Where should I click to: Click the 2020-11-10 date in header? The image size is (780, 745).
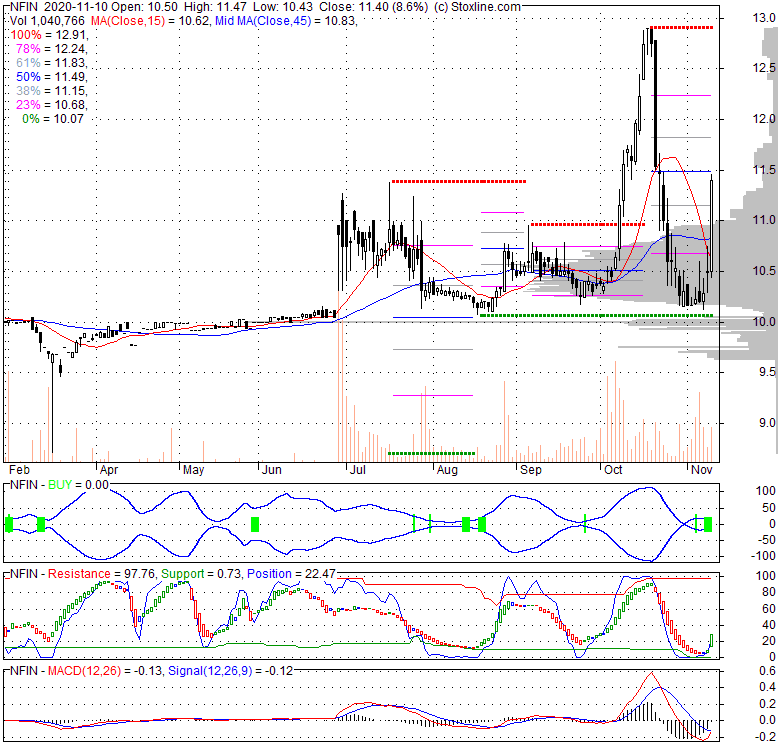pos(76,7)
